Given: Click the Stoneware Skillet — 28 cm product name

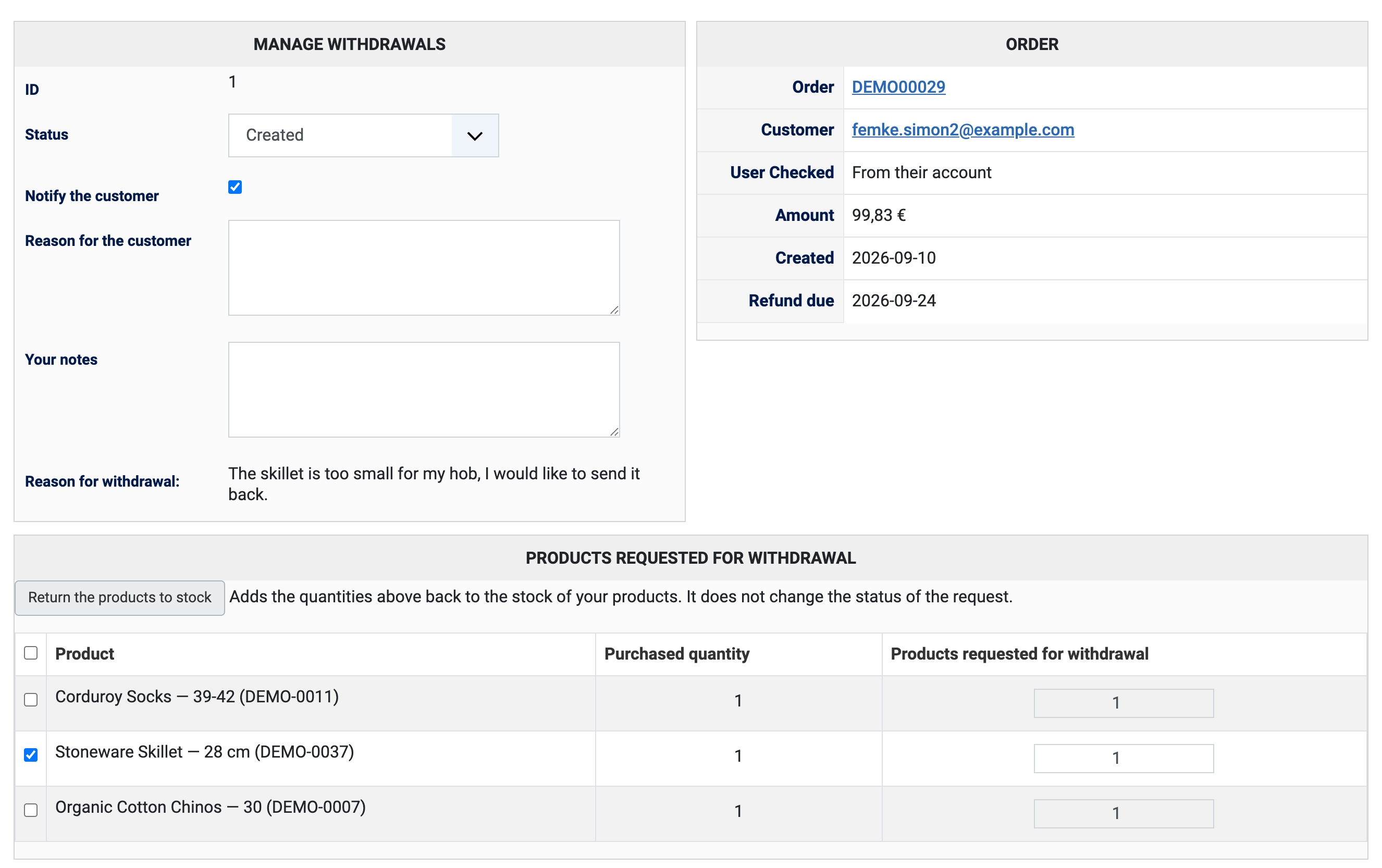Looking at the screenshot, I should [x=204, y=751].
